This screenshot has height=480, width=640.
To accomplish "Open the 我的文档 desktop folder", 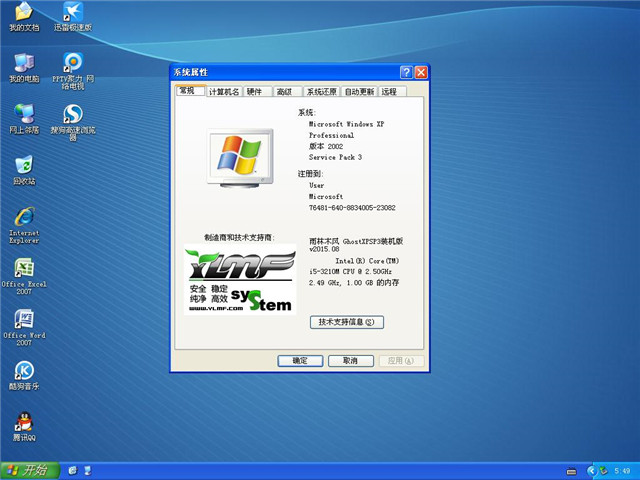I will coord(24,16).
